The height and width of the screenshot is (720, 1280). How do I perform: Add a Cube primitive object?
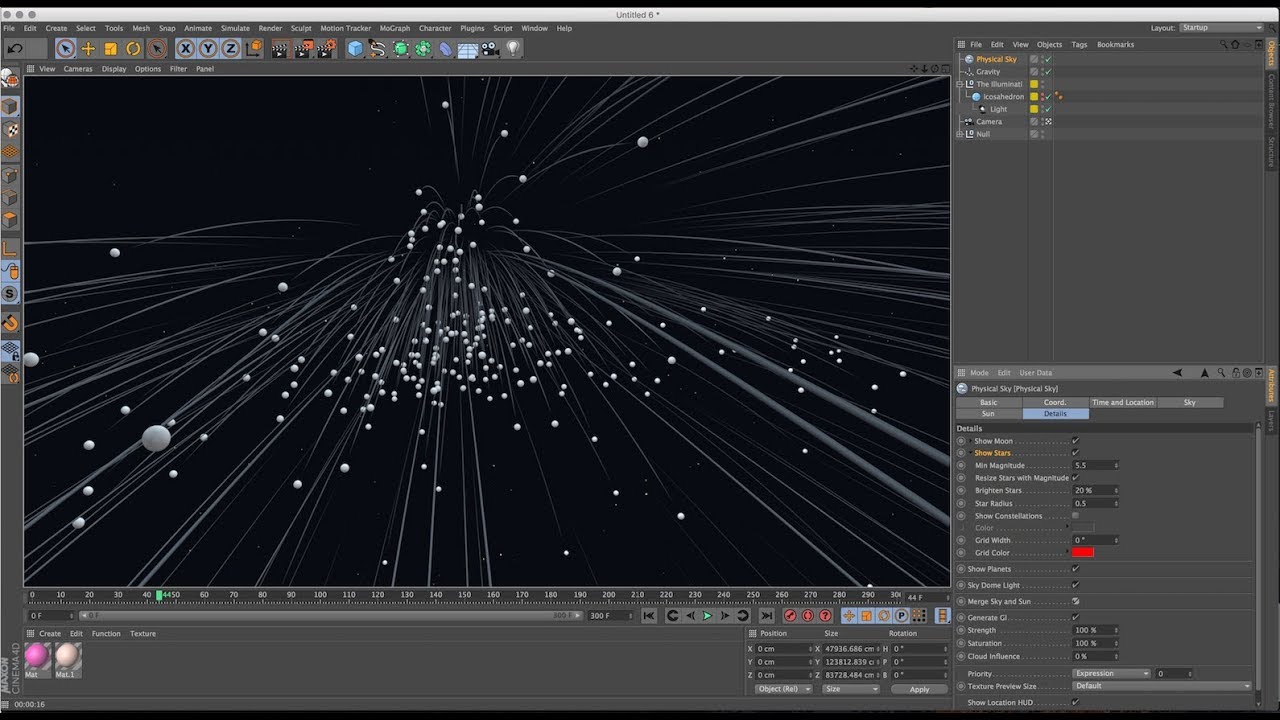(355, 48)
